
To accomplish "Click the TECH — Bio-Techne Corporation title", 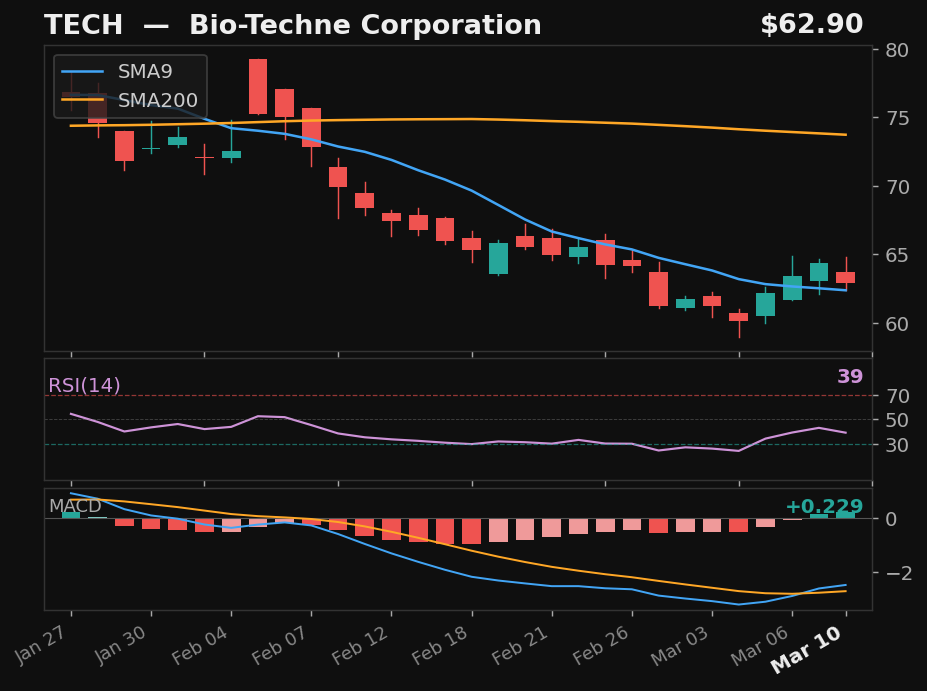I will tap(293, 25).
